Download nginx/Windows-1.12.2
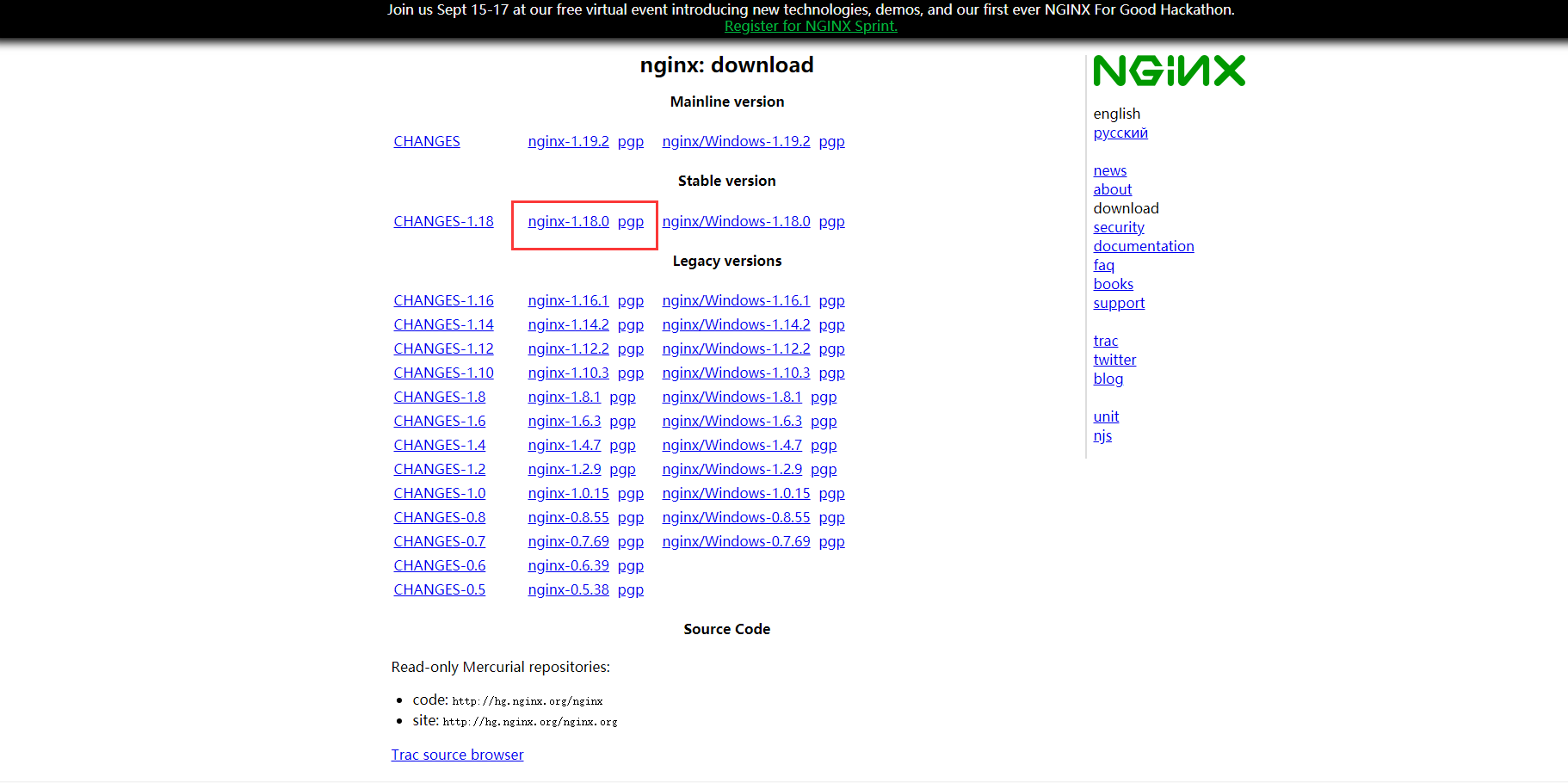This screenshot has width=1568, height=783. pyautogui.click(x=736, y=348)
